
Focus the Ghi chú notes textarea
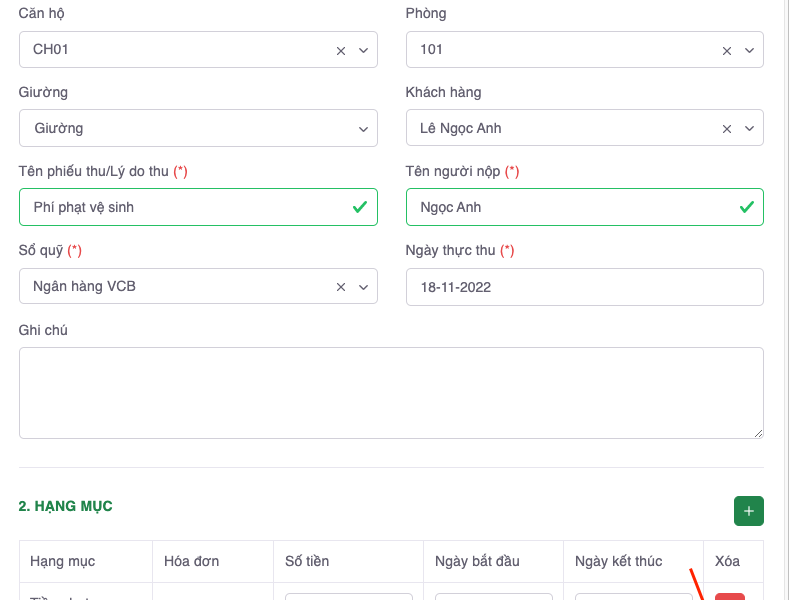coord(390,392)
